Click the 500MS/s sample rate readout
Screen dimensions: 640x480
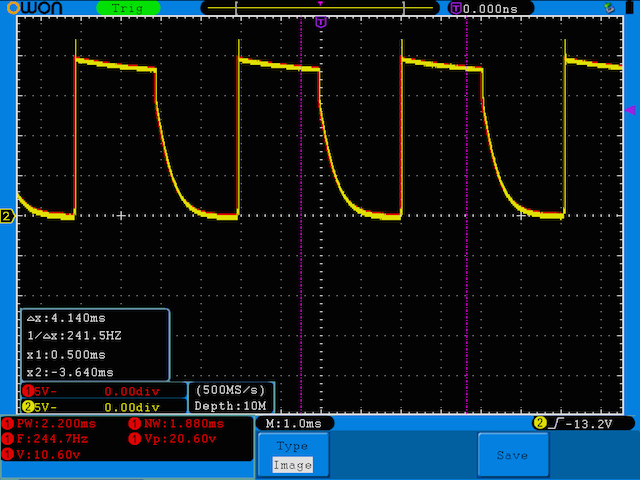[x=231, y=390]
